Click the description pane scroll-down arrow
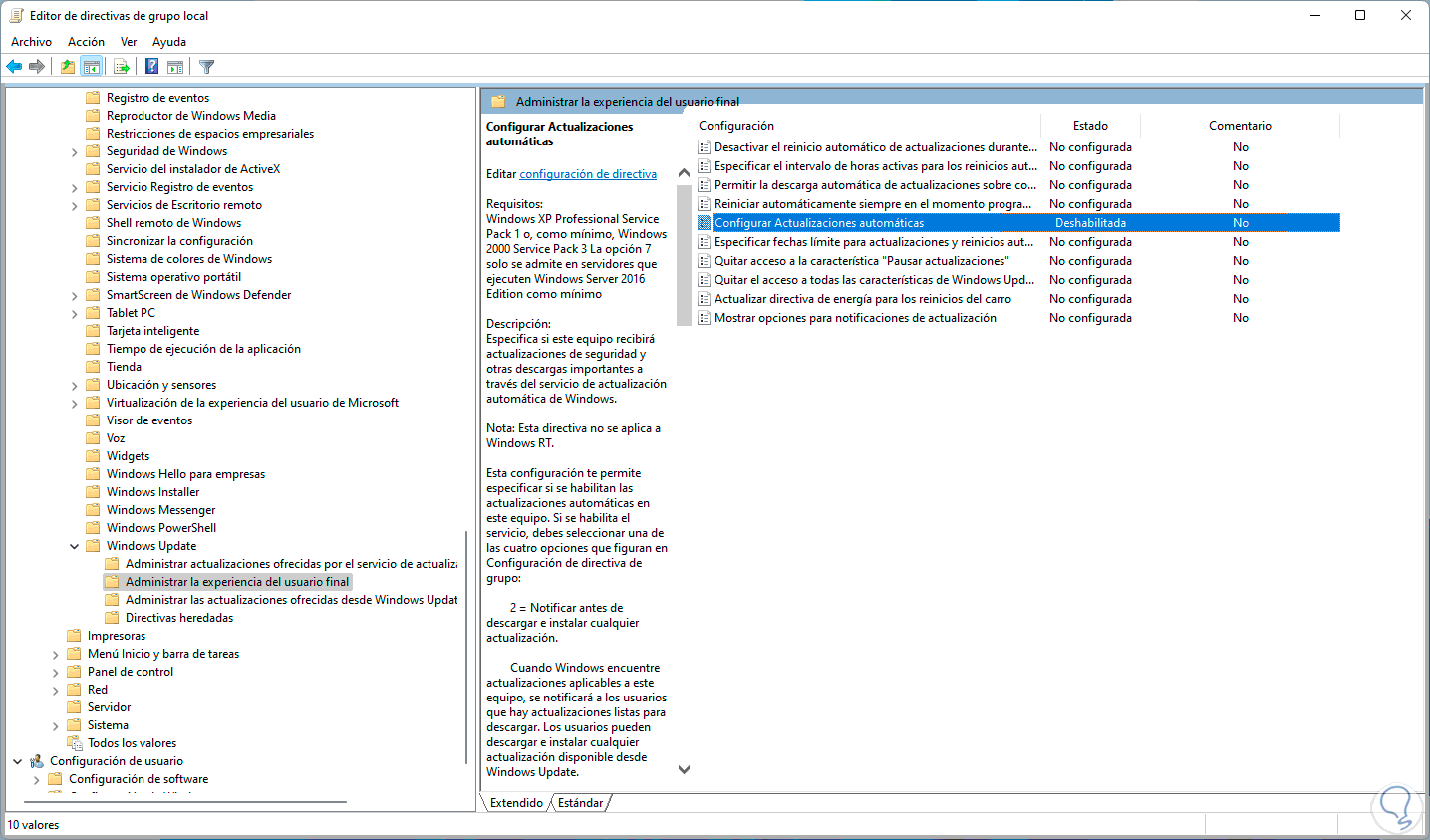The image size is (1430, 840). (684, 769)
